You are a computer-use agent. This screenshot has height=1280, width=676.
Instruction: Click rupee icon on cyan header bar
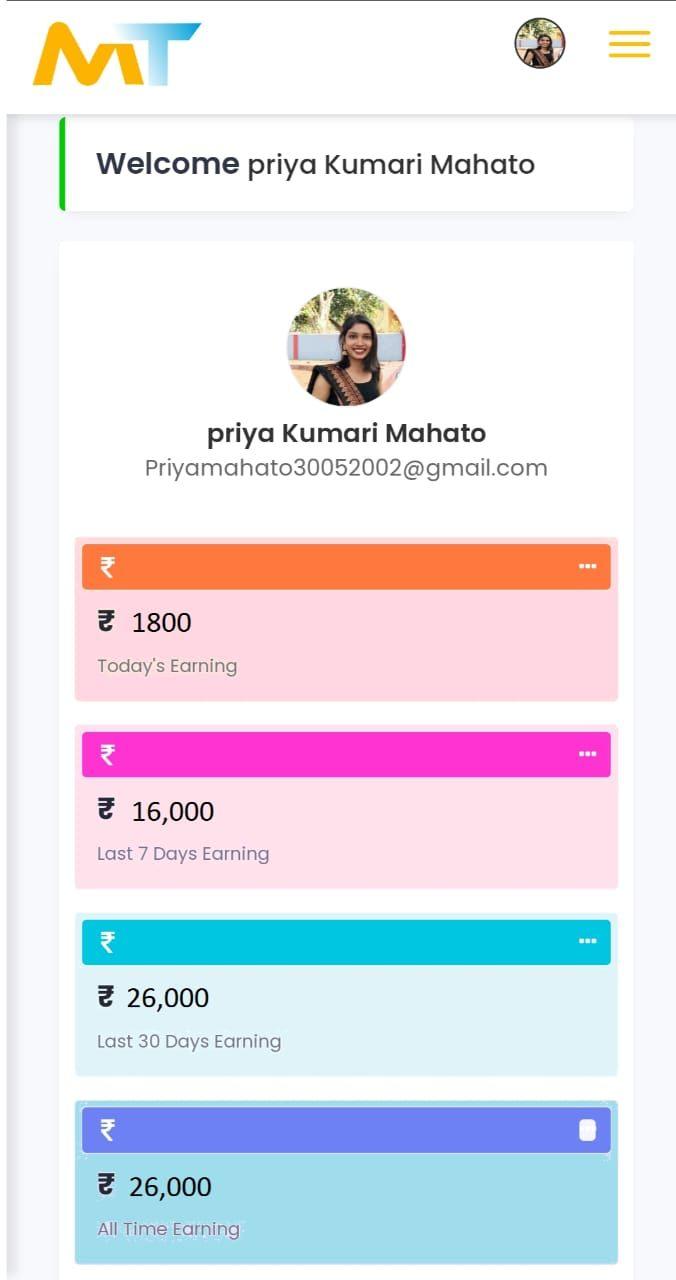(107, 942)
